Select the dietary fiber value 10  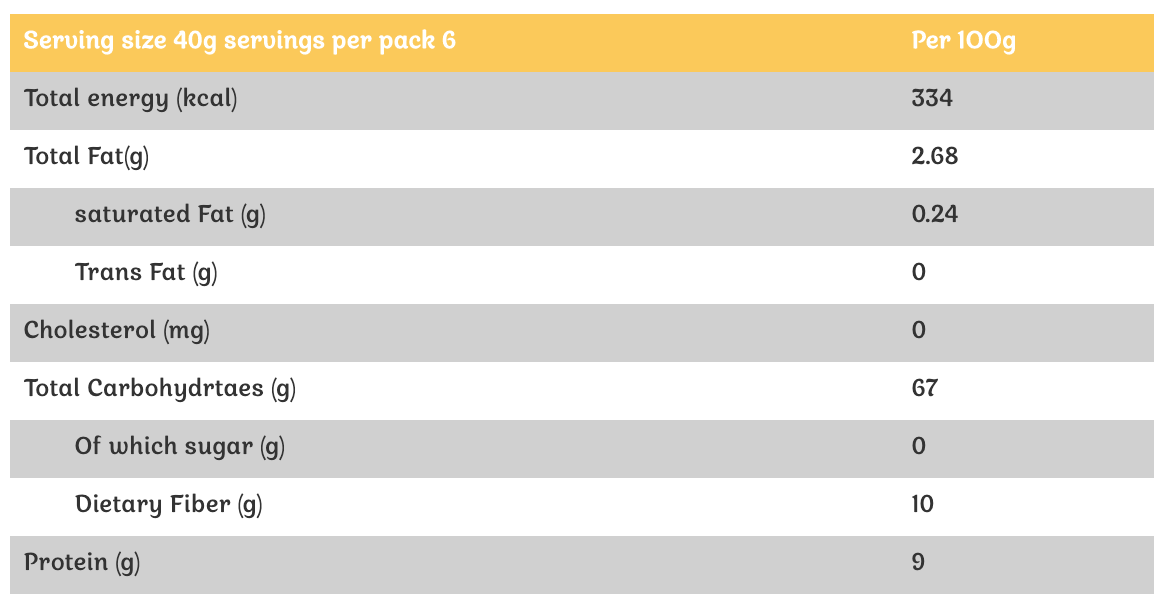click(922, 505)
